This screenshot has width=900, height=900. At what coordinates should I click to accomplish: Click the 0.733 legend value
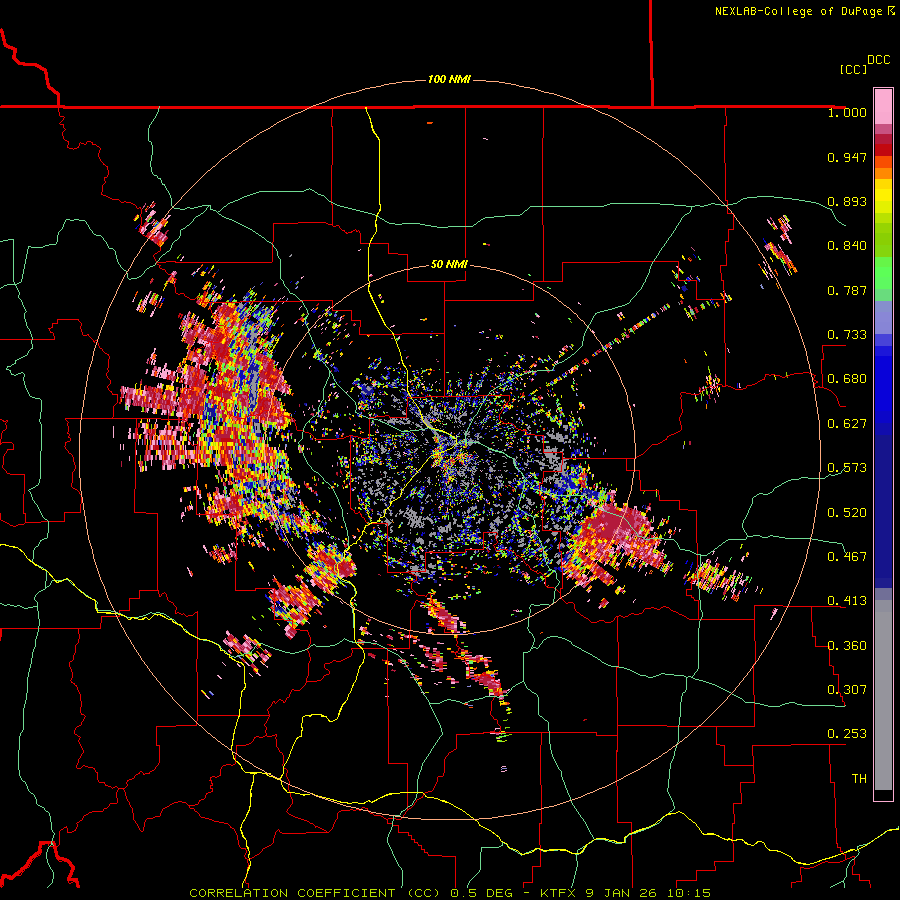847,335
